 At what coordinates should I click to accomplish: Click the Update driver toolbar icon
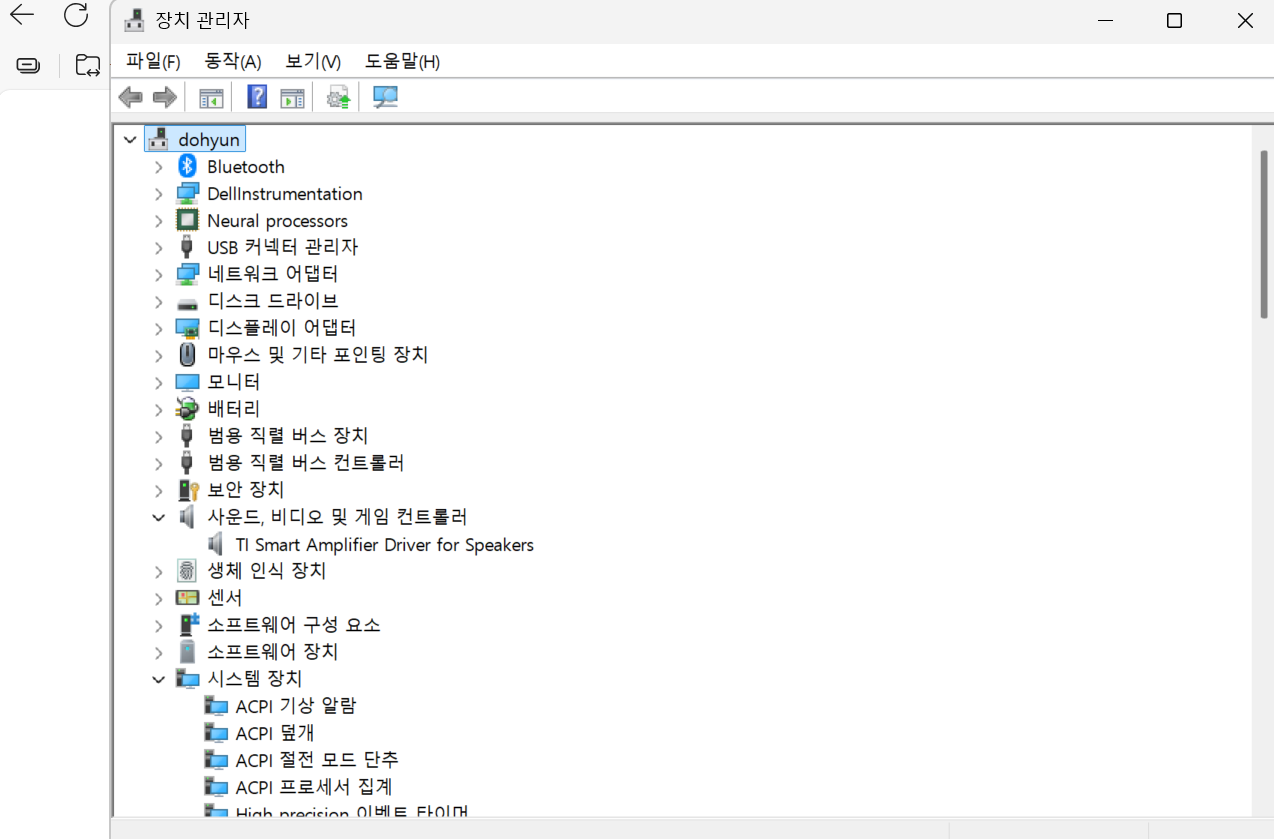(x=339, y=98)
